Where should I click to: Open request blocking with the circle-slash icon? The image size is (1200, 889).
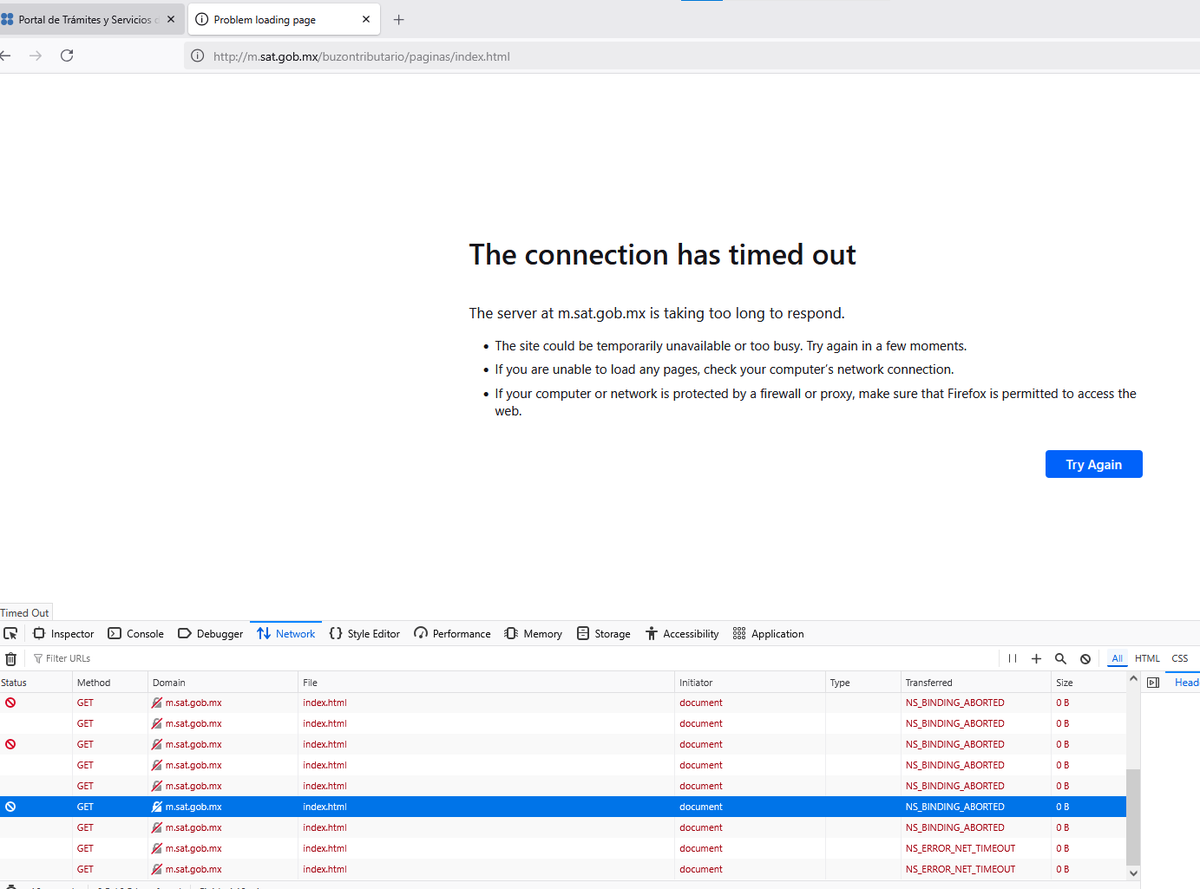pos(1085,659)
